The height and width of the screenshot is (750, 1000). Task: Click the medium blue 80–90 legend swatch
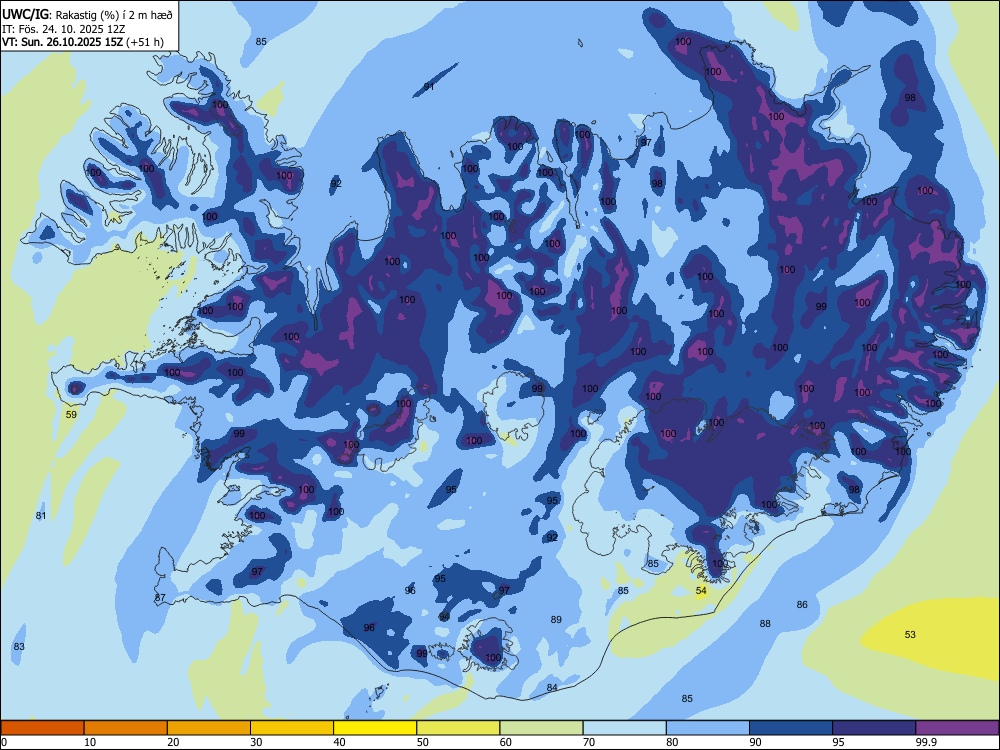click(708, 728)
